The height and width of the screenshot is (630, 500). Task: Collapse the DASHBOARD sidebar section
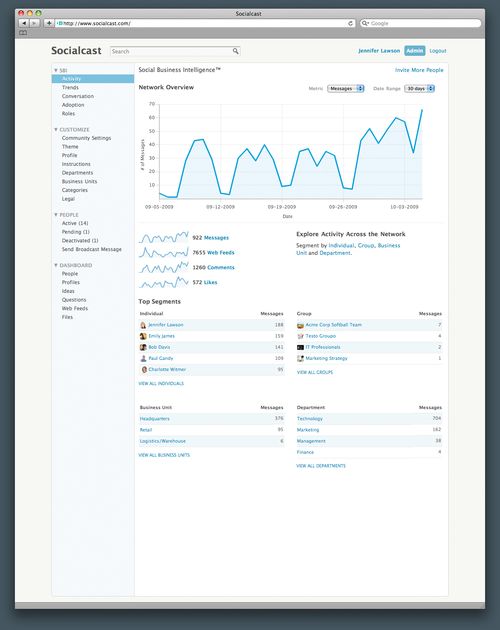click(56, 265)
